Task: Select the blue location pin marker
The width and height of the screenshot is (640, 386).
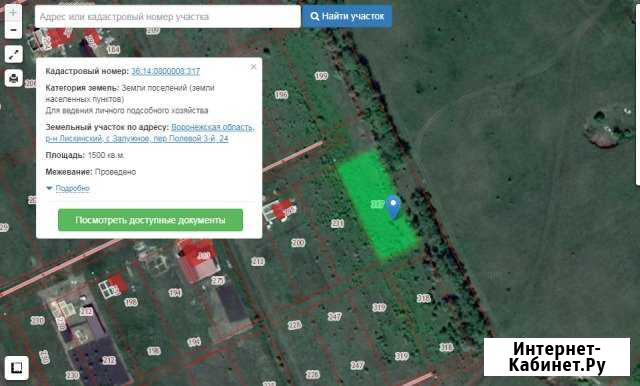Action: (x=393, y=206)
